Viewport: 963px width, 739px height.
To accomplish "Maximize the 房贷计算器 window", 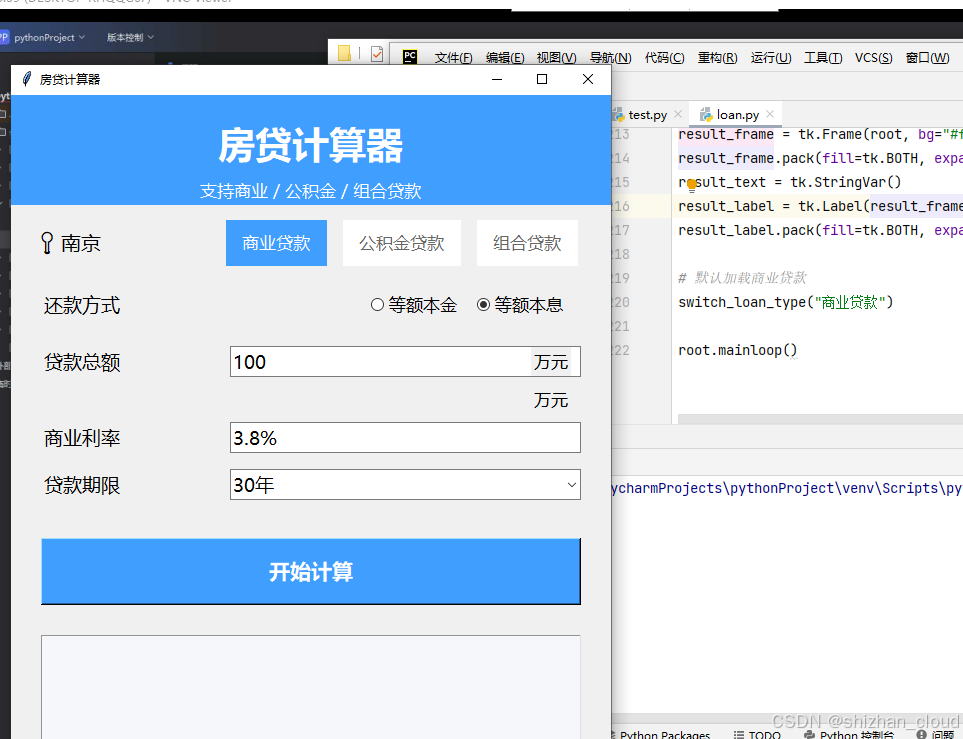I will (x=542, y=79).
